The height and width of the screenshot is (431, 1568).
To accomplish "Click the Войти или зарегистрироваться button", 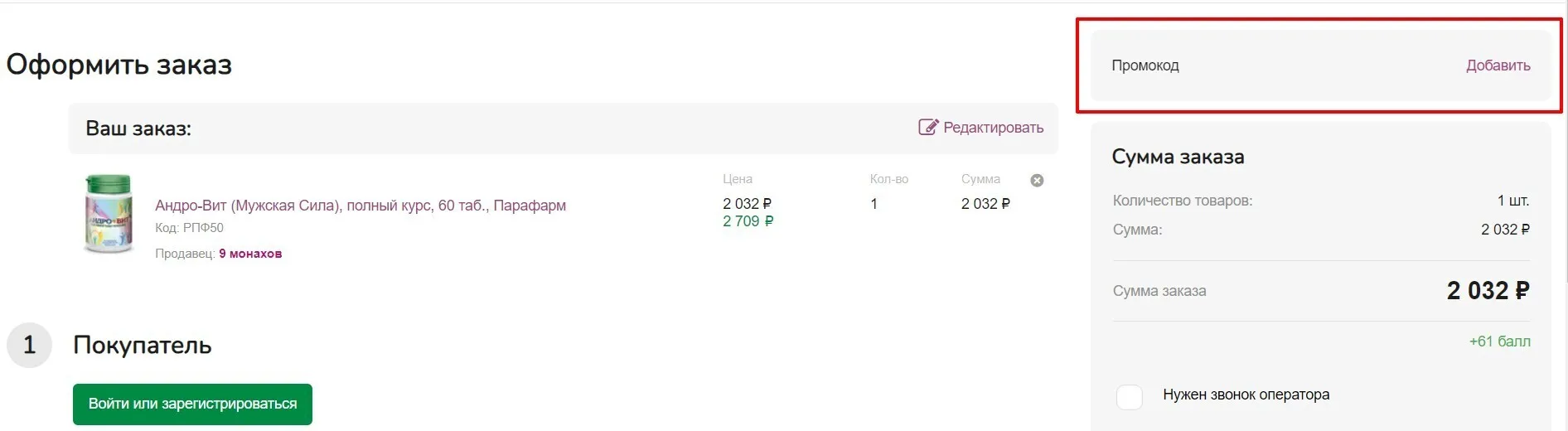I will point(192,404).
